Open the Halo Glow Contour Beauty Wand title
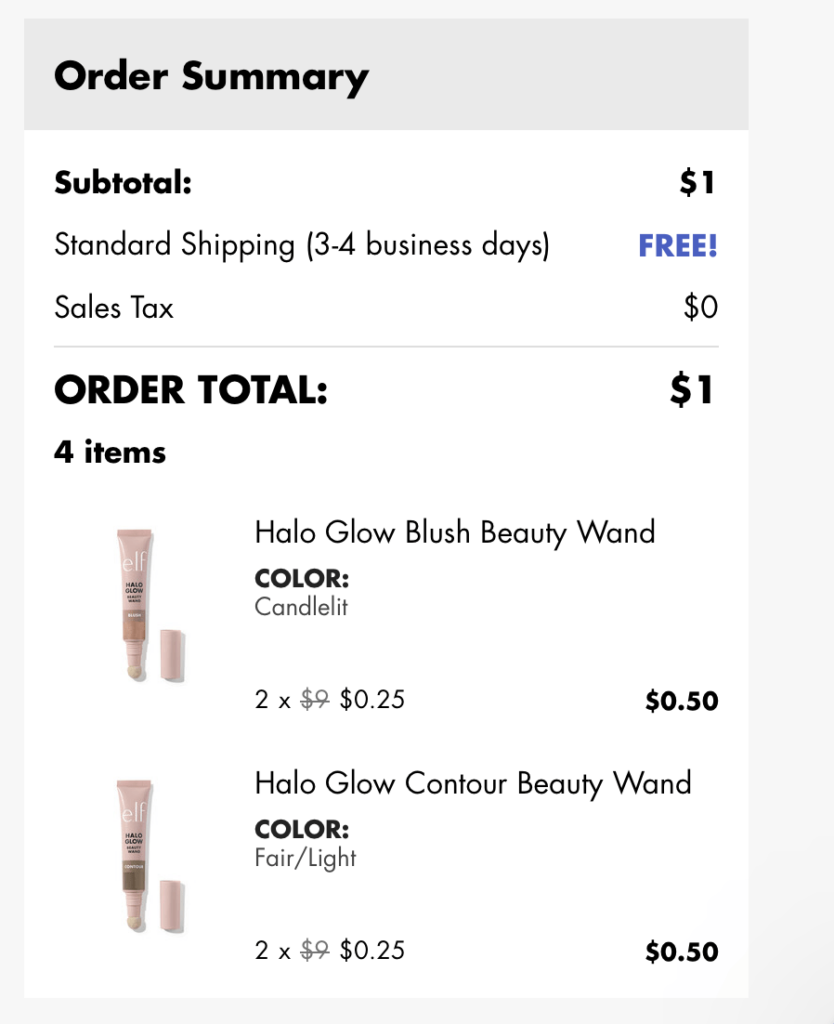This screenshot has height=1024, width=834. coord(473,783)
